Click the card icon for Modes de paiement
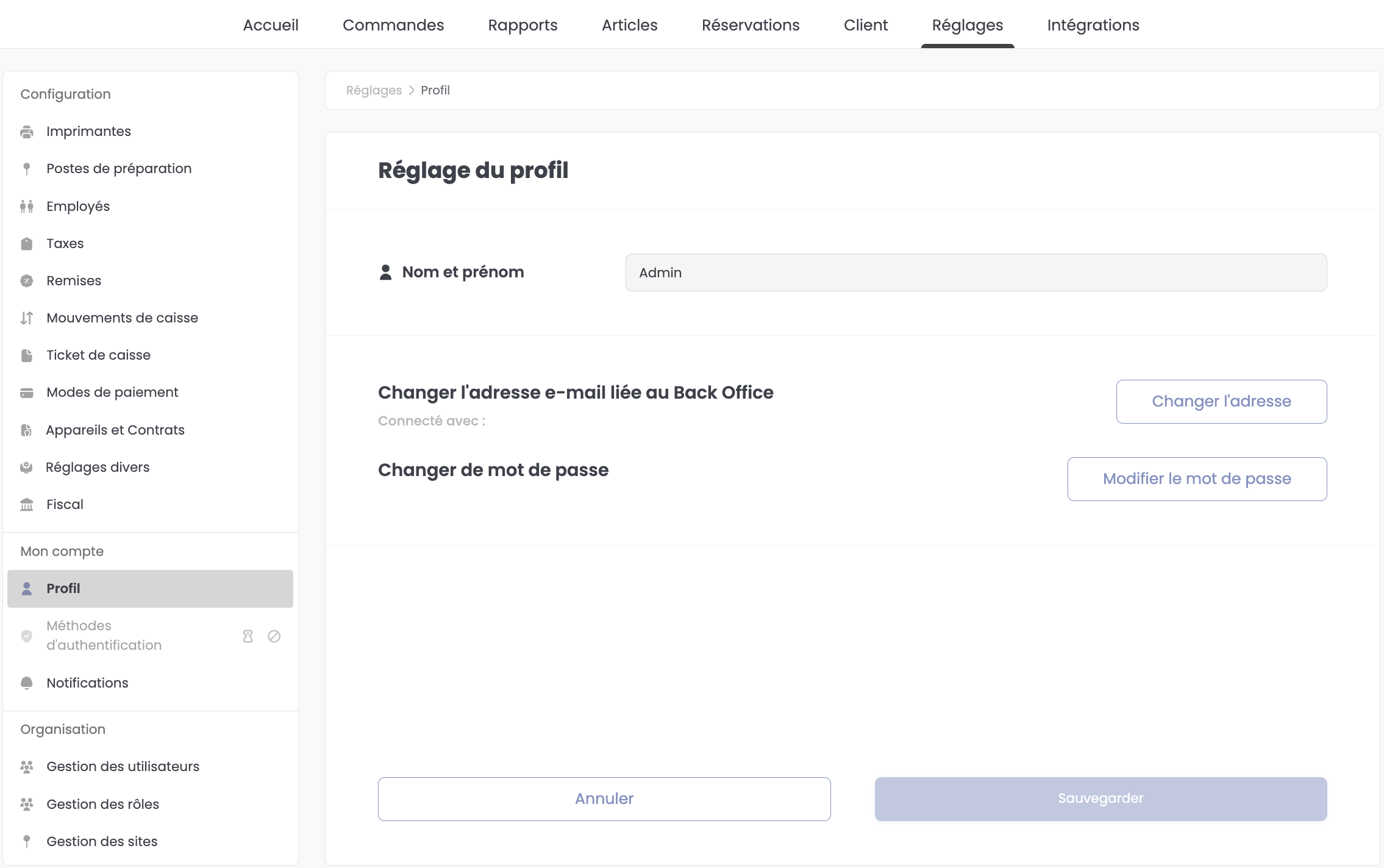Viewport: 1384px width, 868px height. point(27,393)
